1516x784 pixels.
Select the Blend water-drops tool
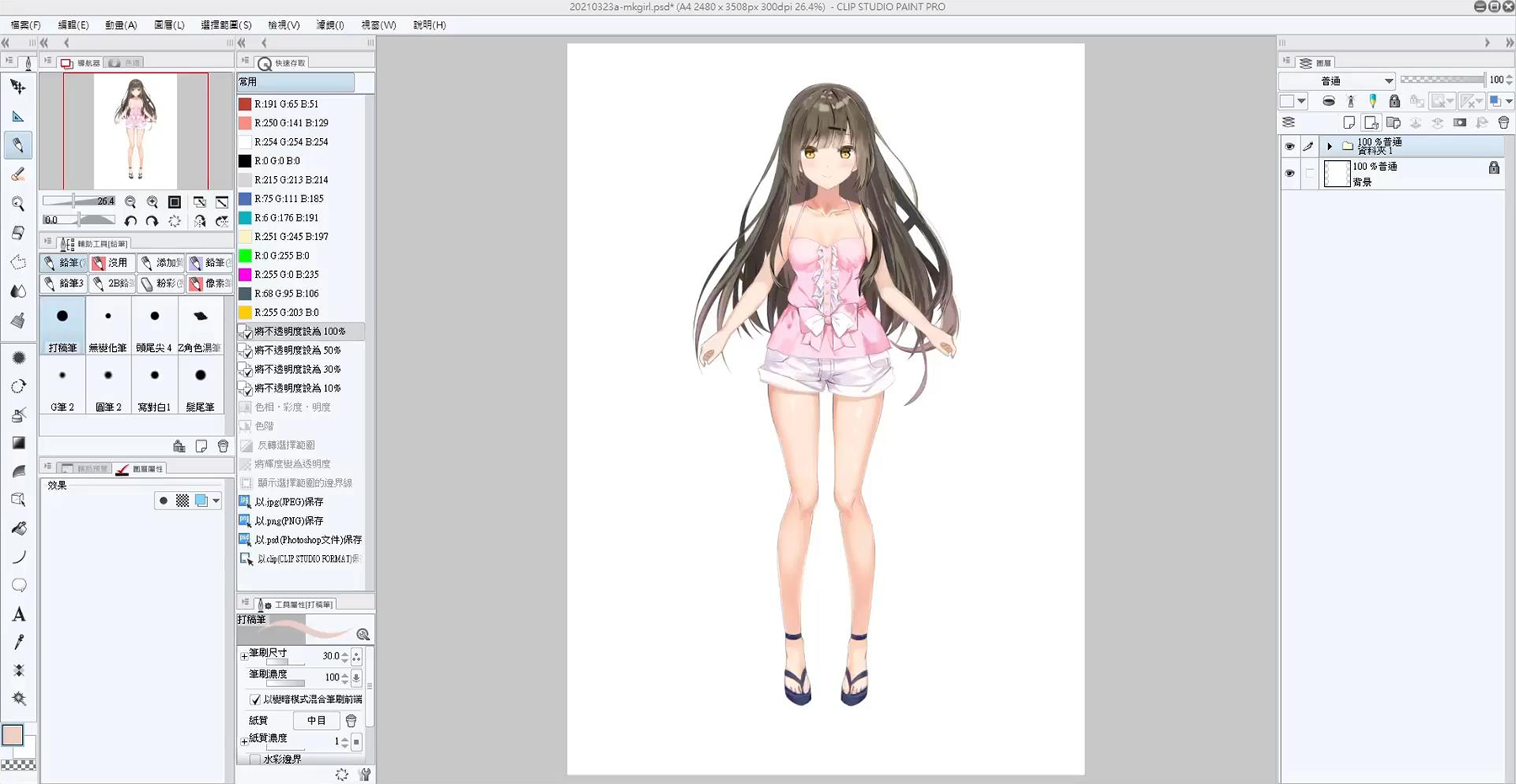coord(18,291)
